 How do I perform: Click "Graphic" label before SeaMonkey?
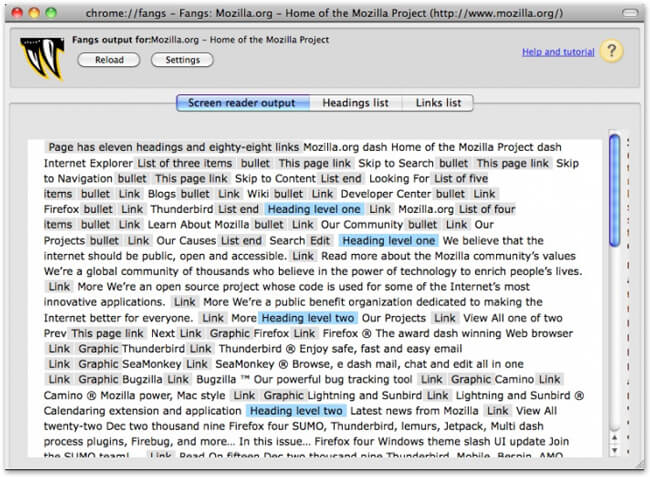(98, 364)
